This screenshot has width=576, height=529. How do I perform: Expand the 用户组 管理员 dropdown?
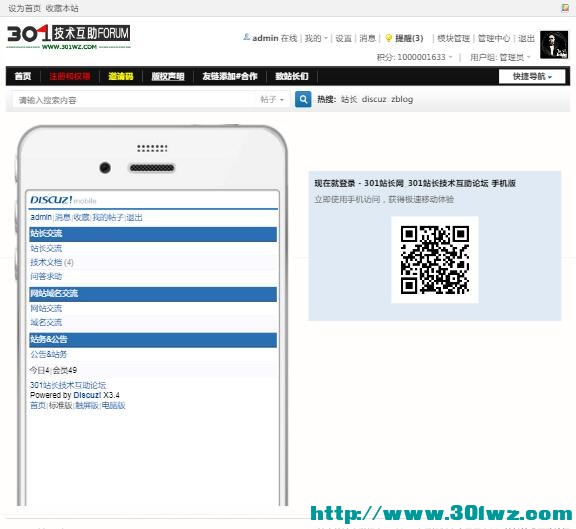click(500, 57)
